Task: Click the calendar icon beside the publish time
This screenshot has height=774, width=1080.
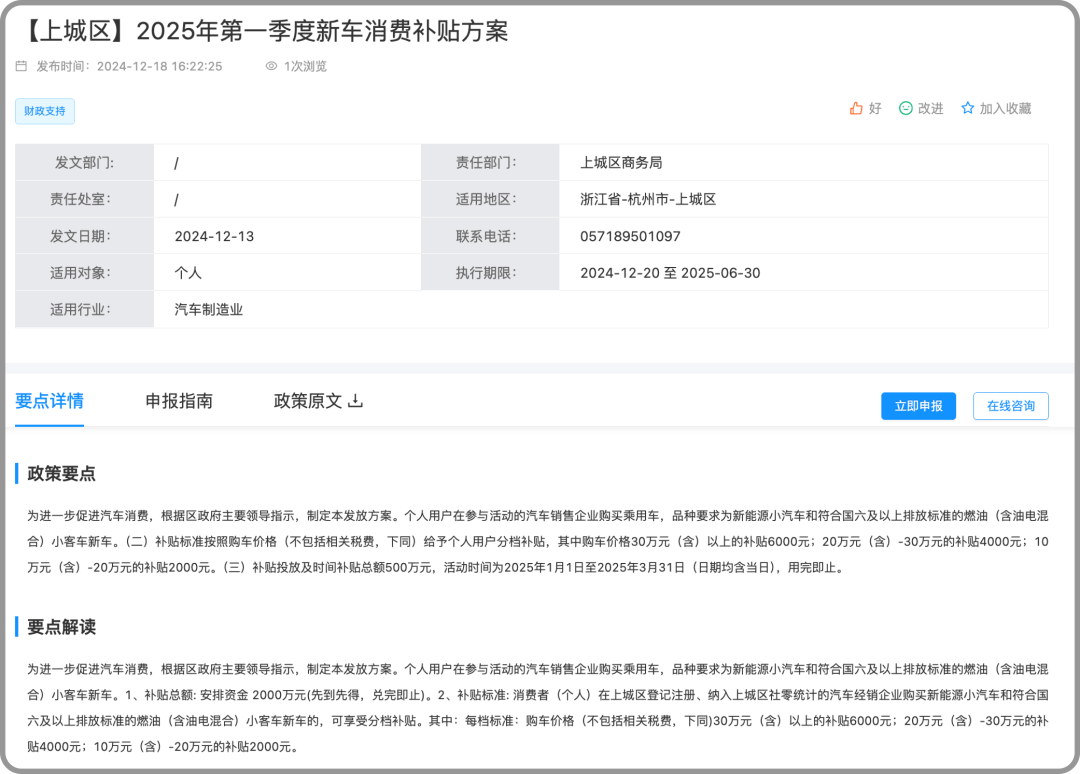Action: pyautogui.click(x=21, y=66)
